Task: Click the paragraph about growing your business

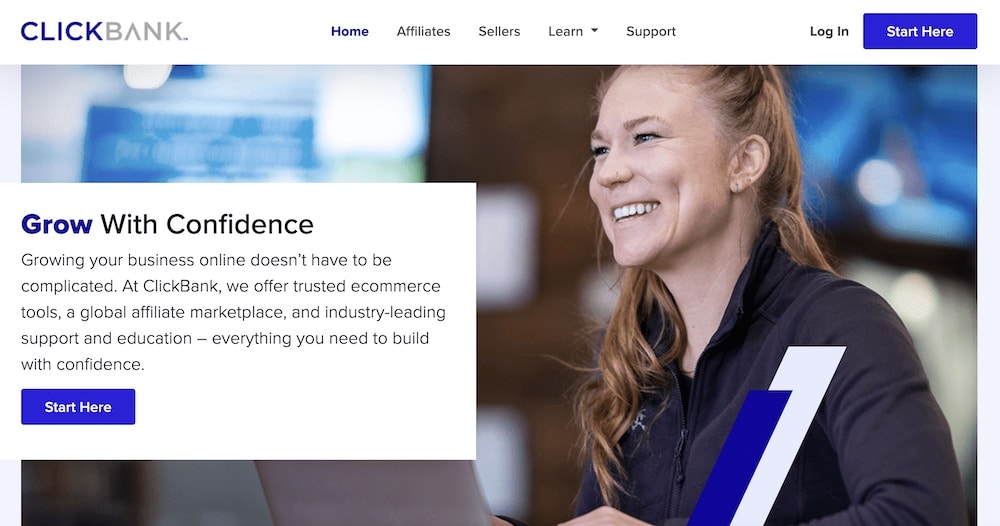Action: coord(233,312)
